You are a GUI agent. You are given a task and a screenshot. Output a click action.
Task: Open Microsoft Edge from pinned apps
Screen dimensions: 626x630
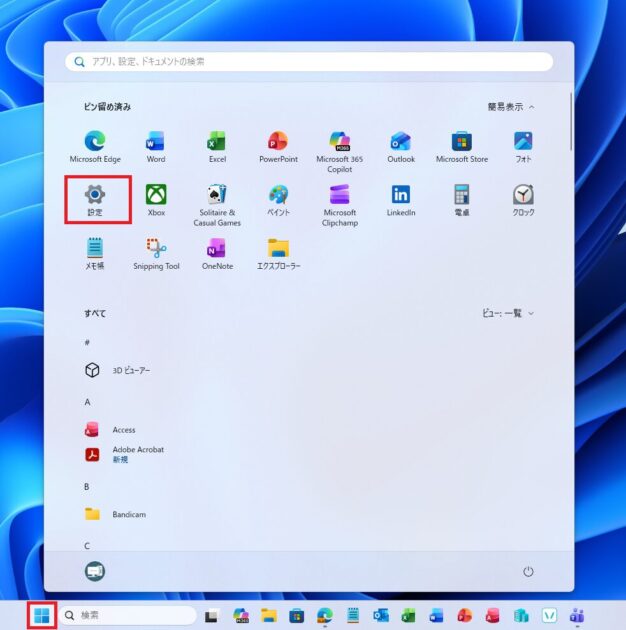[x=95, y=147]
